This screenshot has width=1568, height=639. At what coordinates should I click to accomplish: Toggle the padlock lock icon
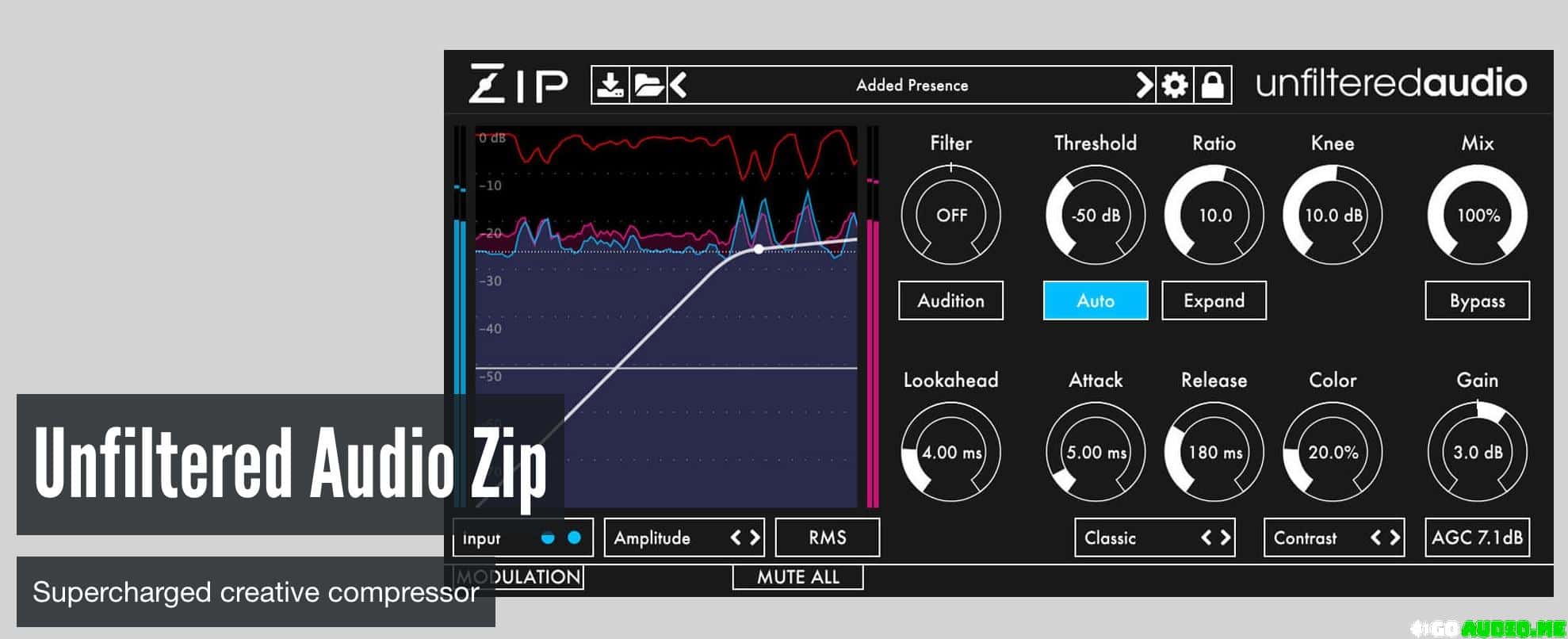[1213, 85]
